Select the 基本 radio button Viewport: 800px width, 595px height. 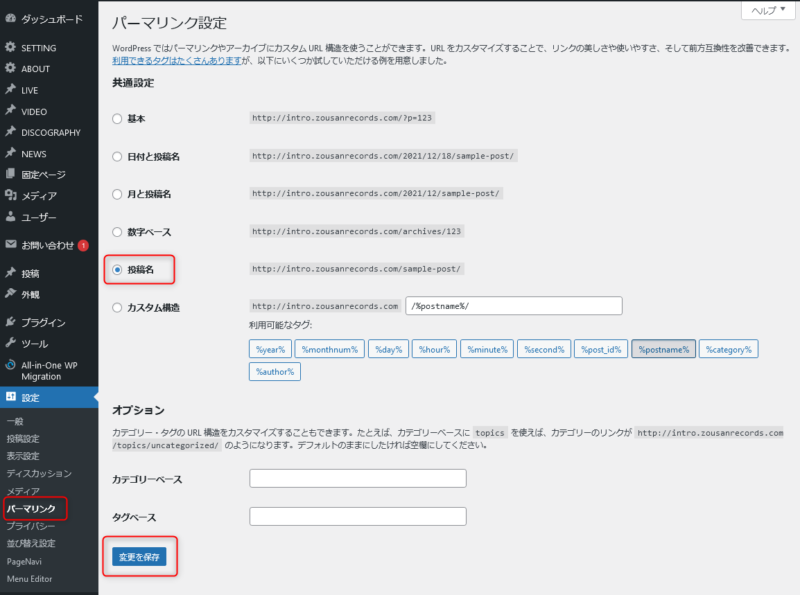point(118,118)
